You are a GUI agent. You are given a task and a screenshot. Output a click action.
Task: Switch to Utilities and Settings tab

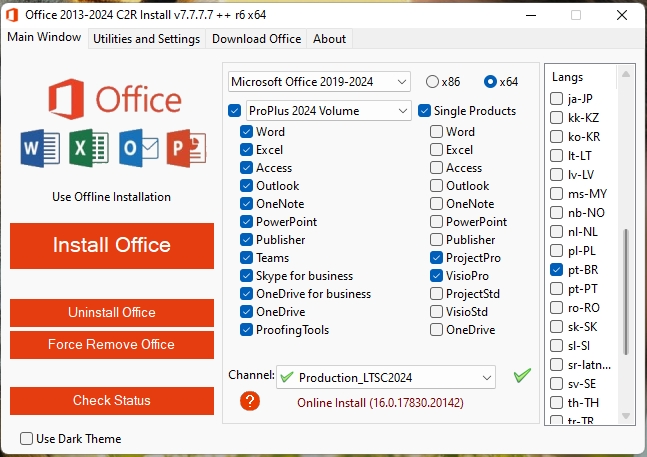[146, 39]
